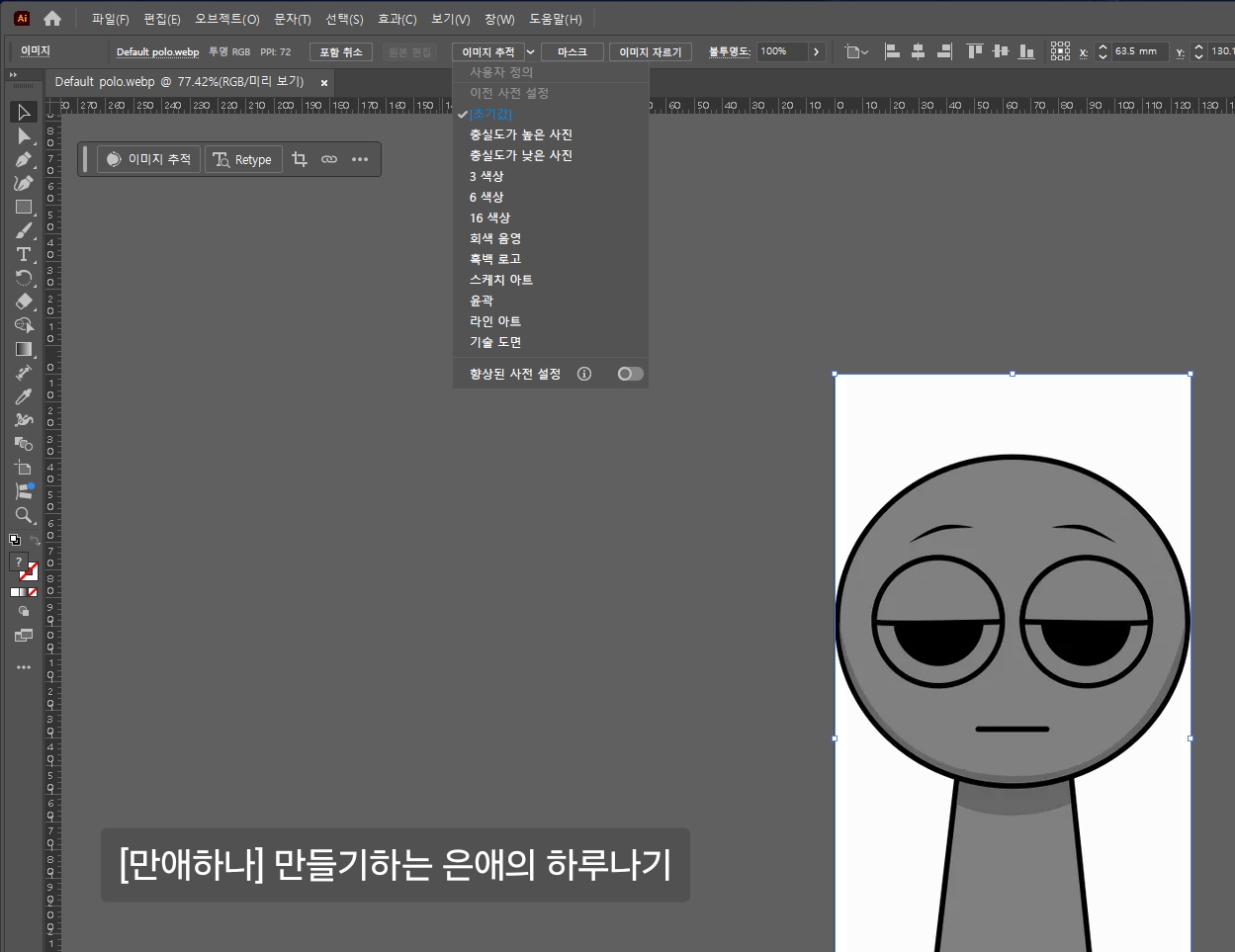Select the Shape Builder tool

[x=24, y=325]
